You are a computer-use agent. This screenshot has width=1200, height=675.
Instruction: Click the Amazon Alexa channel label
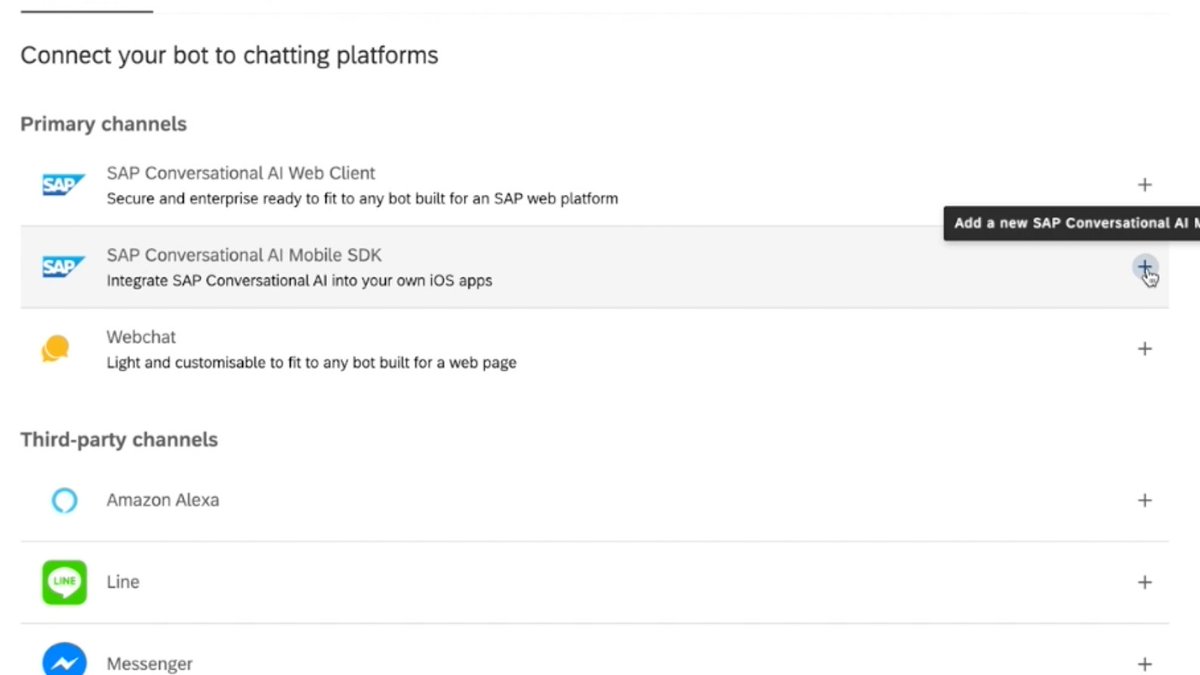(162, 500)
